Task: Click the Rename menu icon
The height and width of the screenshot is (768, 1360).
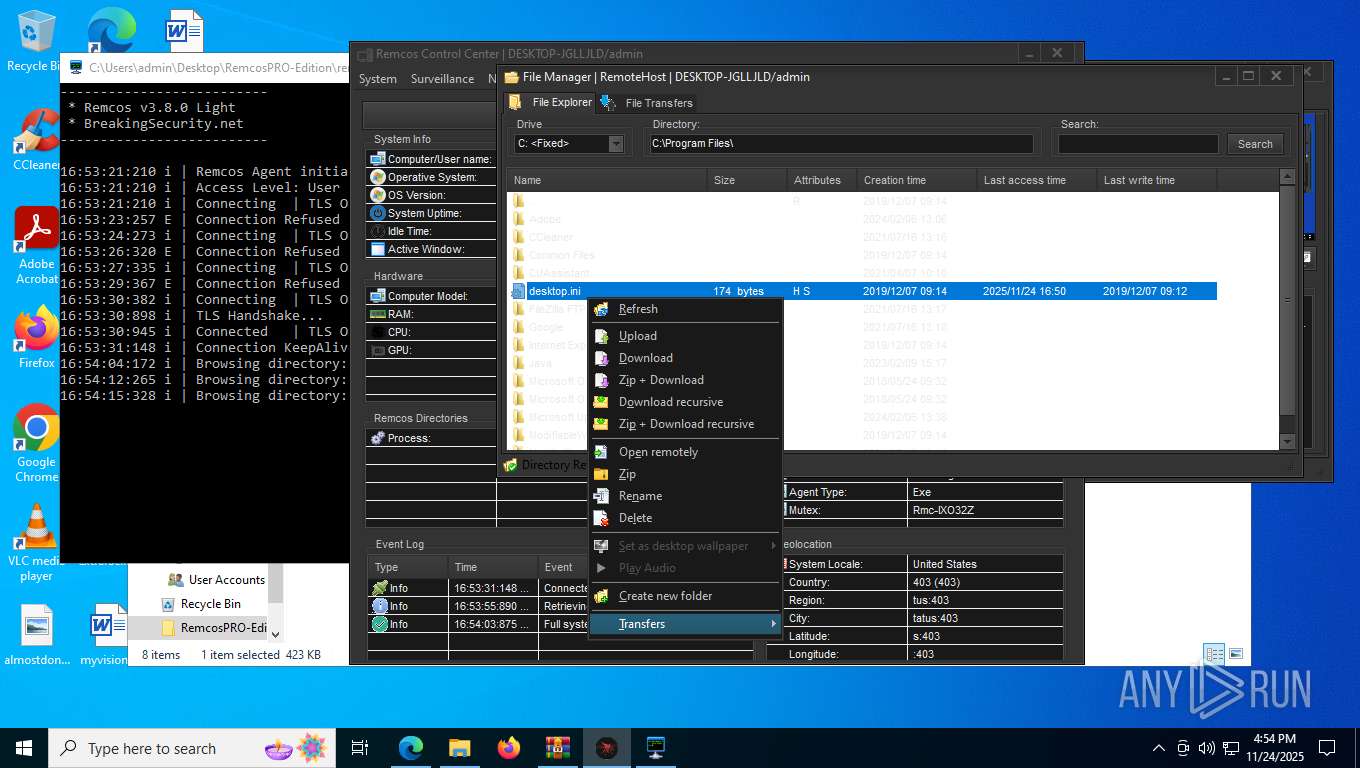Action: [601, 496]
